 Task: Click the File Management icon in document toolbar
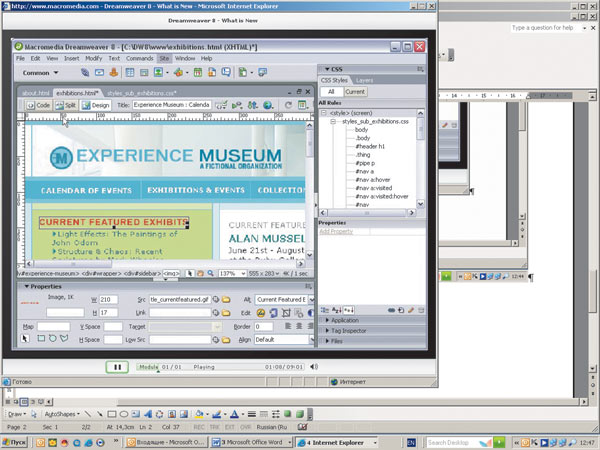click(252, 105)
